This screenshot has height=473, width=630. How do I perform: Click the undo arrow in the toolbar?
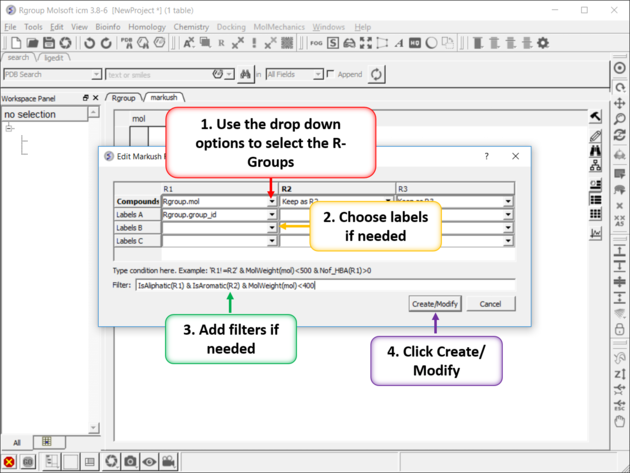(90, 43)
